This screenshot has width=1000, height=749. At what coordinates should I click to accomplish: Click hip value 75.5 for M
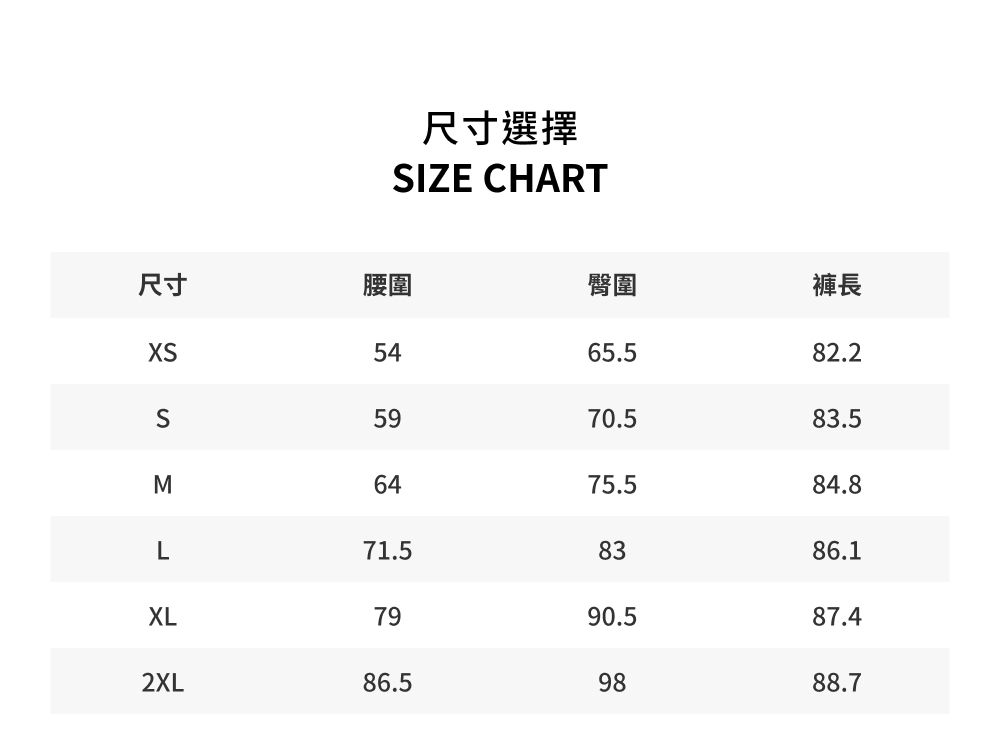(x=612, y=485)
